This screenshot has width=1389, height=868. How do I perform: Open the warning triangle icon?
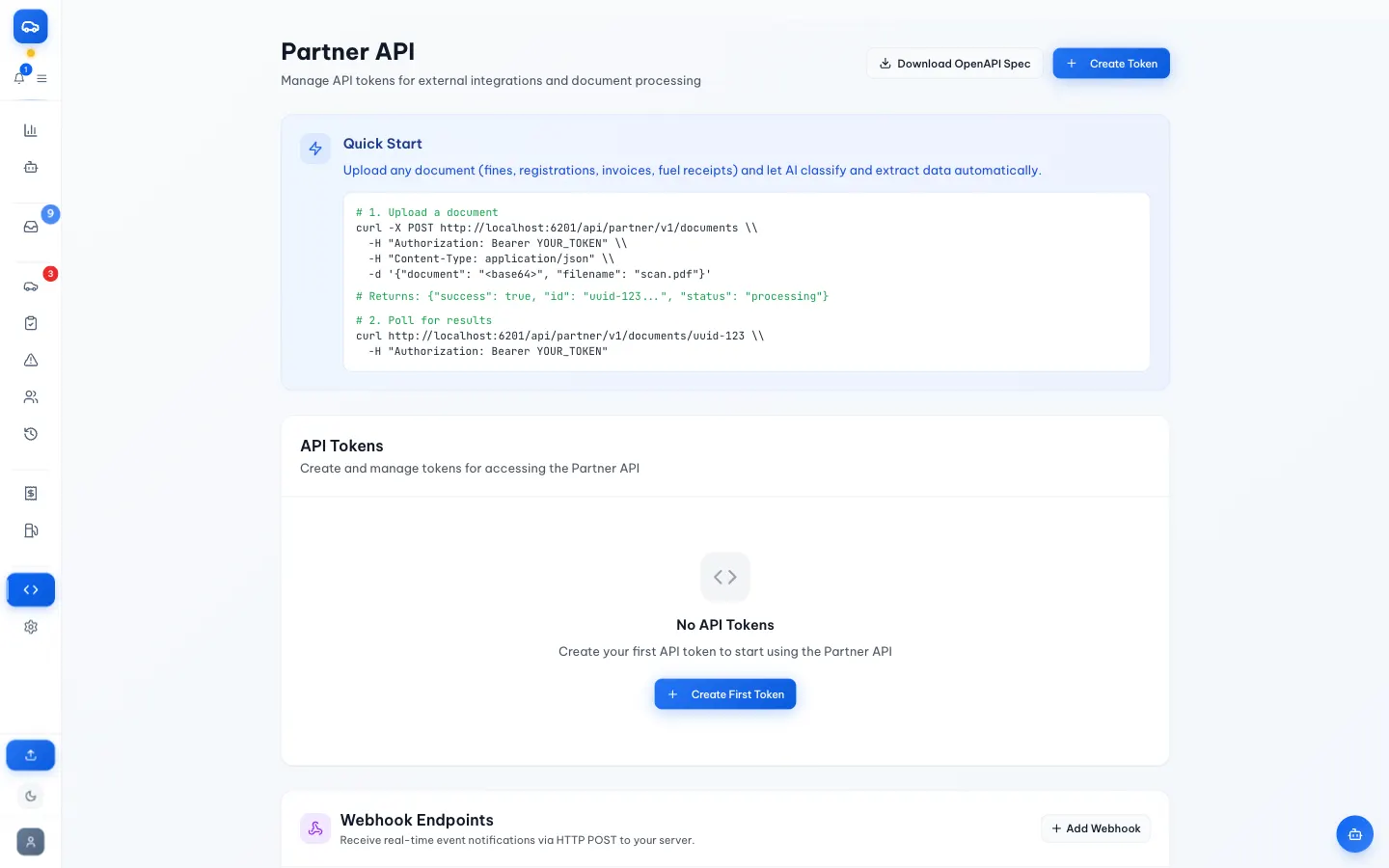coord(31,360)
